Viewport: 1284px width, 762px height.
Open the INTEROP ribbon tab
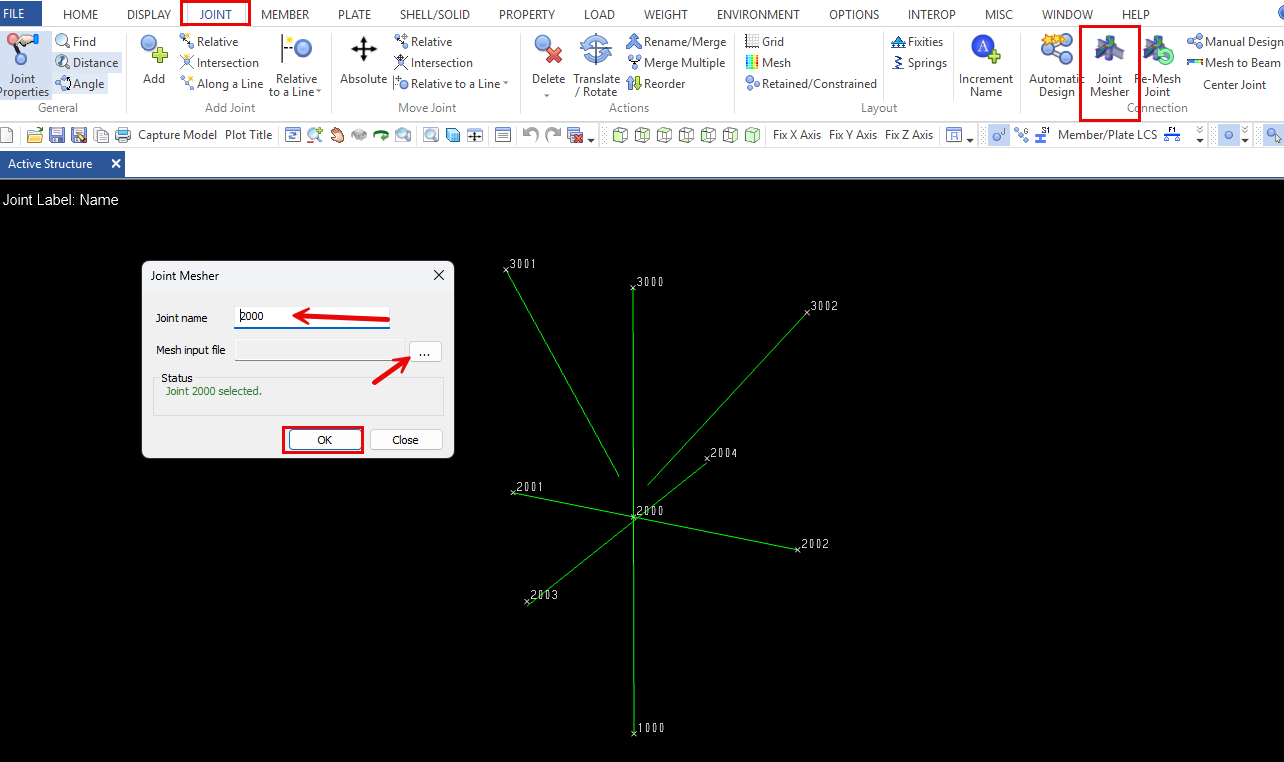931,15
